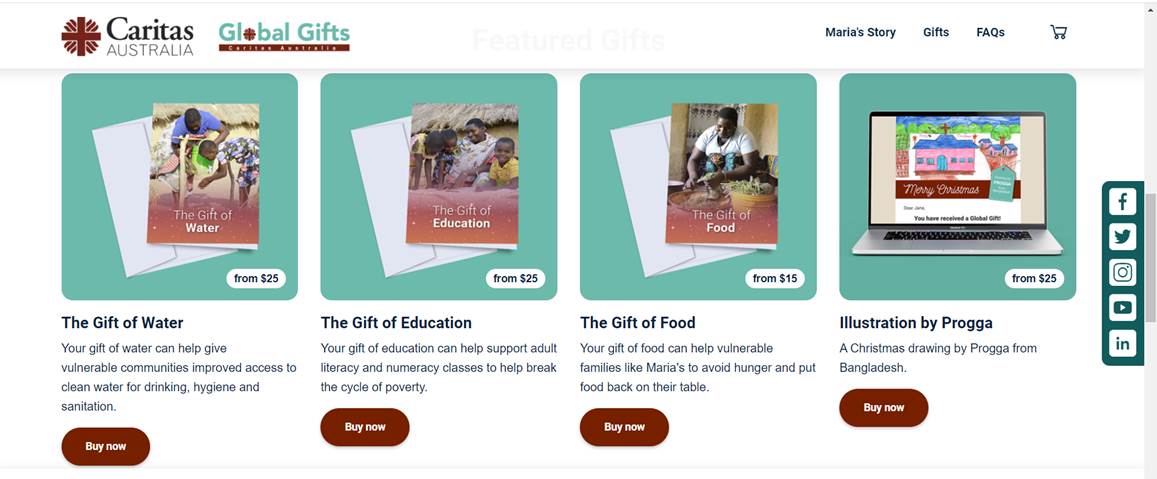Open the Facebook social link
This screenshot has height=479, width=1157.
1122,201
